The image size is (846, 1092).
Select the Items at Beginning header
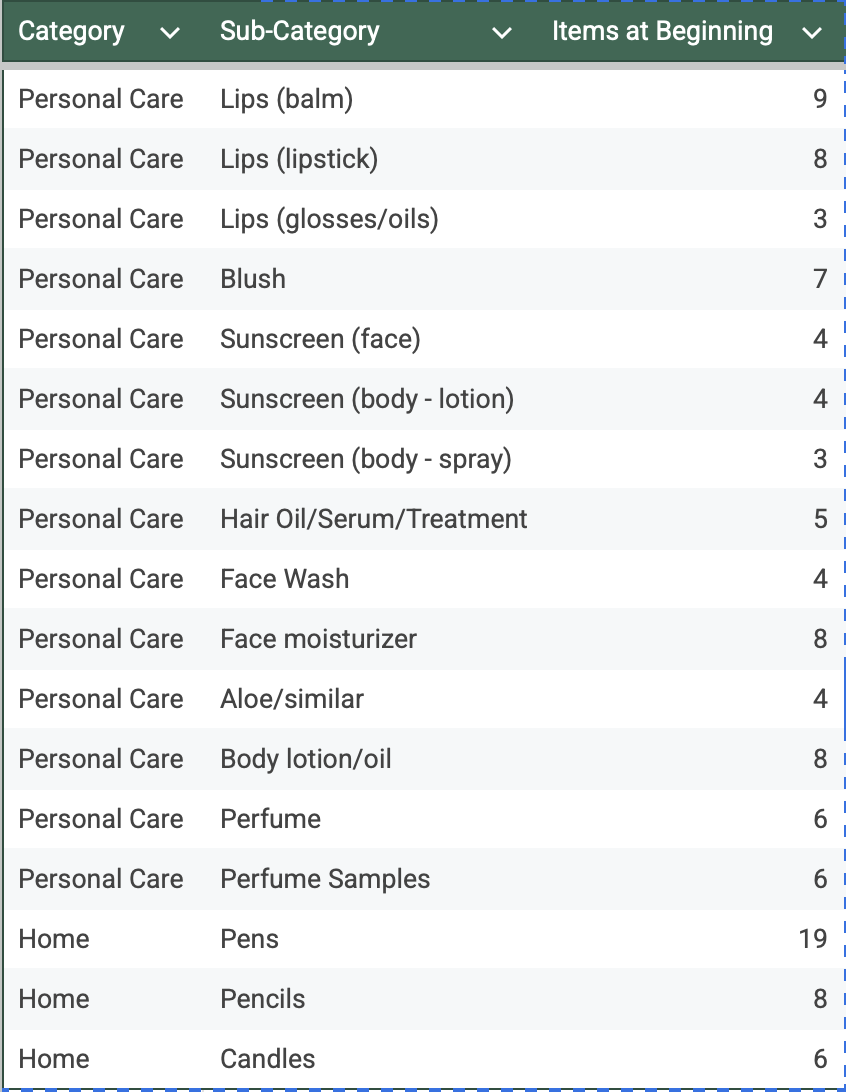coord(662,31)
